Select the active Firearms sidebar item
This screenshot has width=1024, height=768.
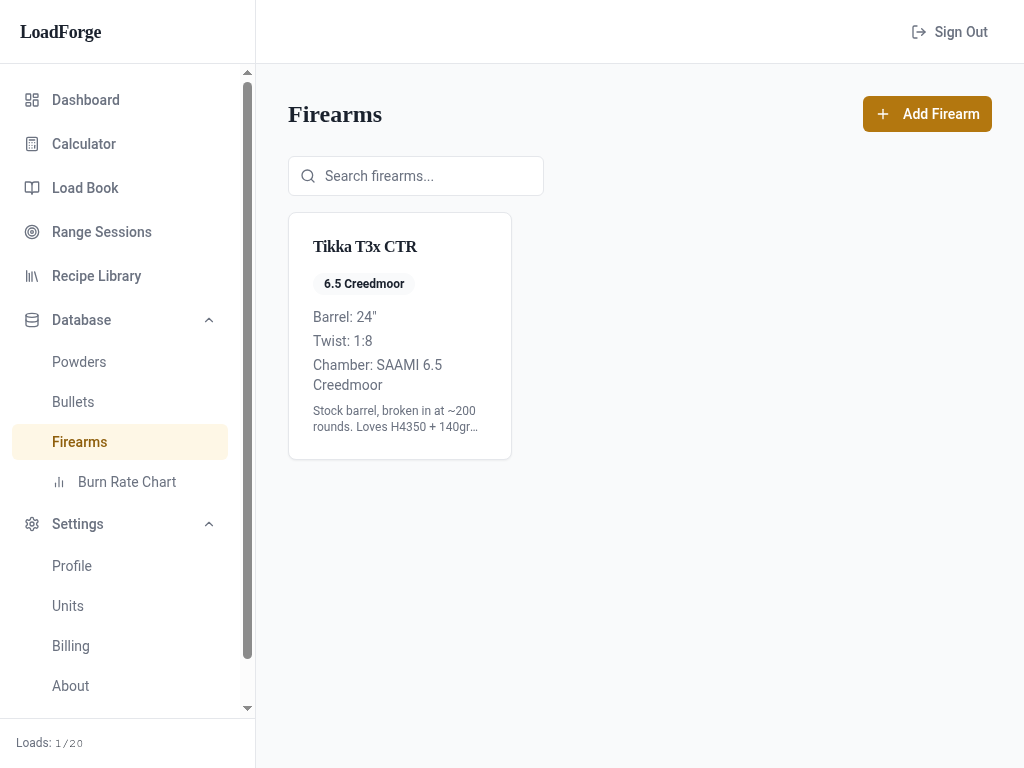coord(120,442)
